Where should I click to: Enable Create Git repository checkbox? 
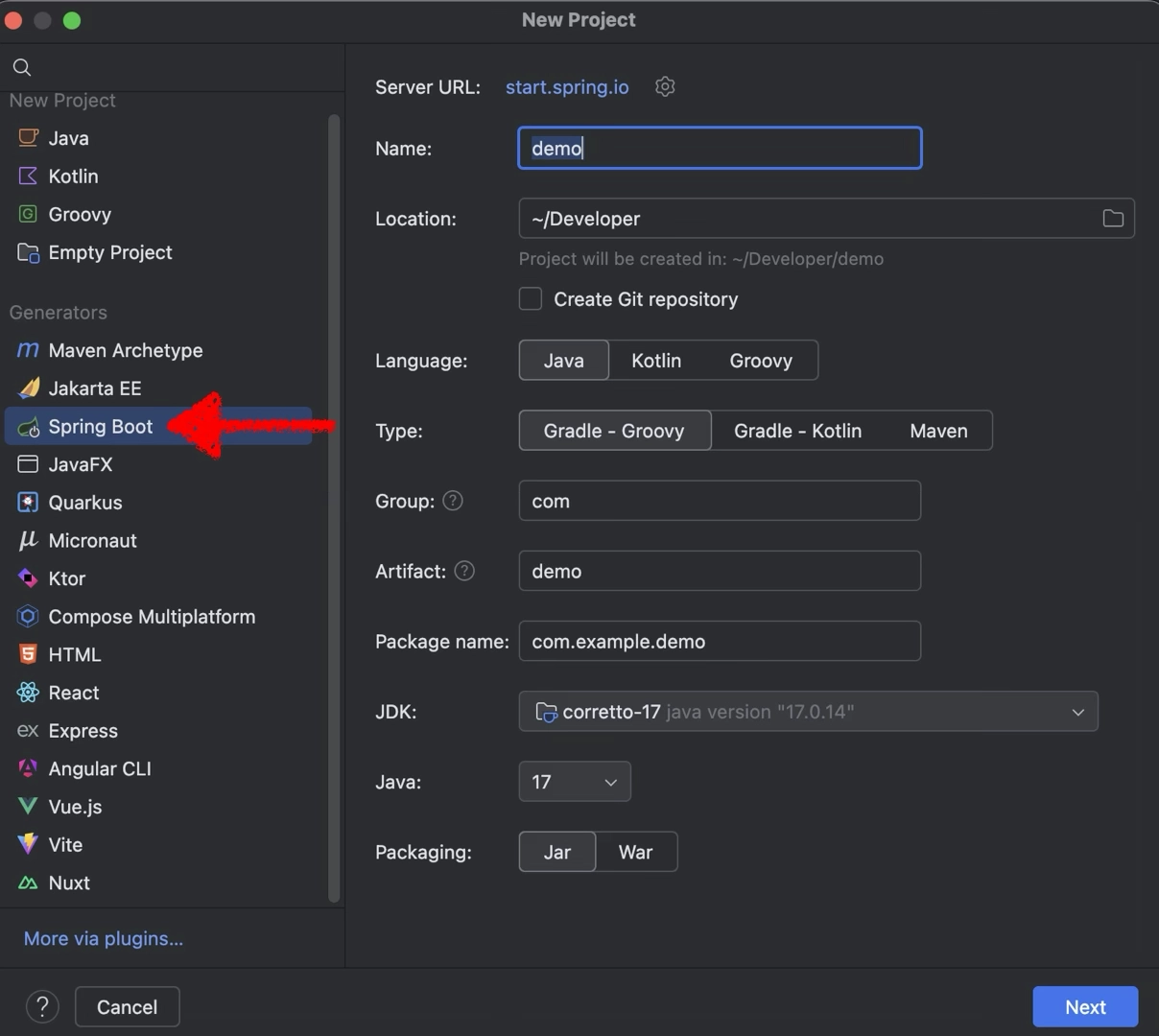click(531, 299)
